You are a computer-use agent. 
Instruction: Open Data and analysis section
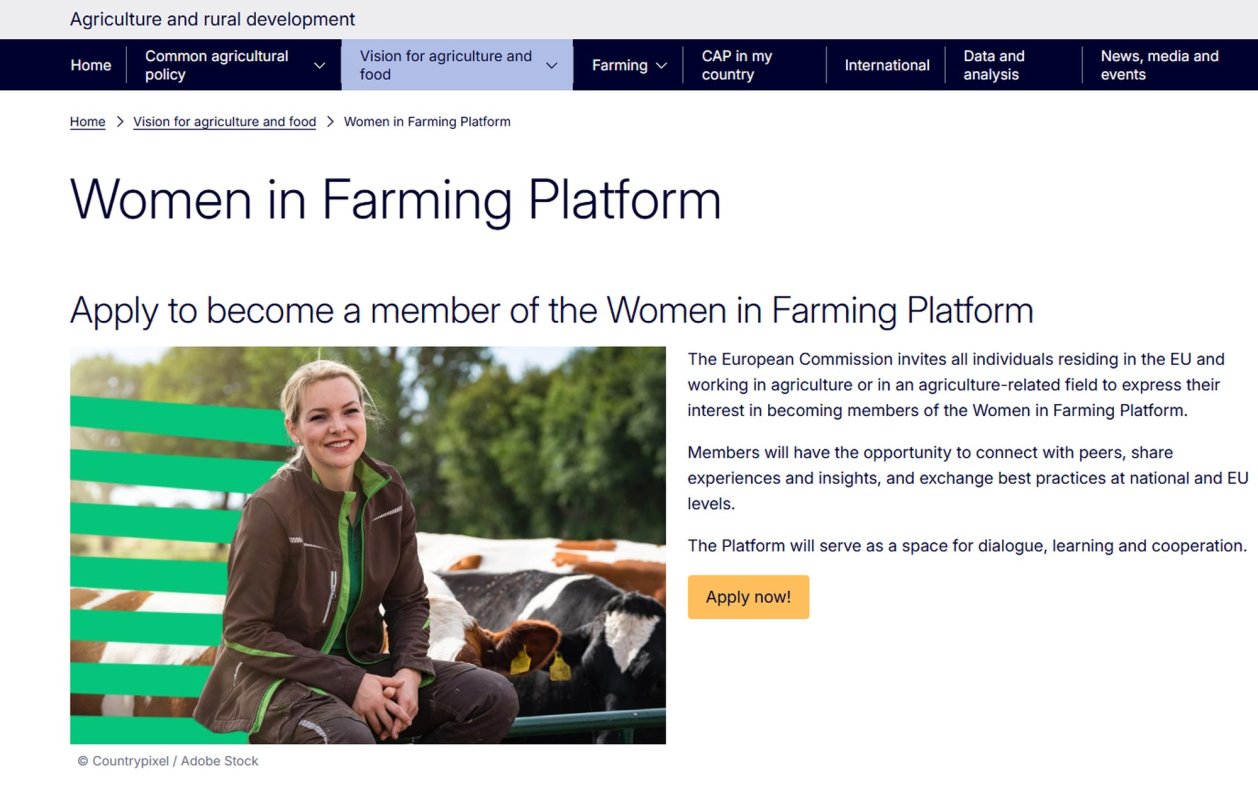(993, 65)
